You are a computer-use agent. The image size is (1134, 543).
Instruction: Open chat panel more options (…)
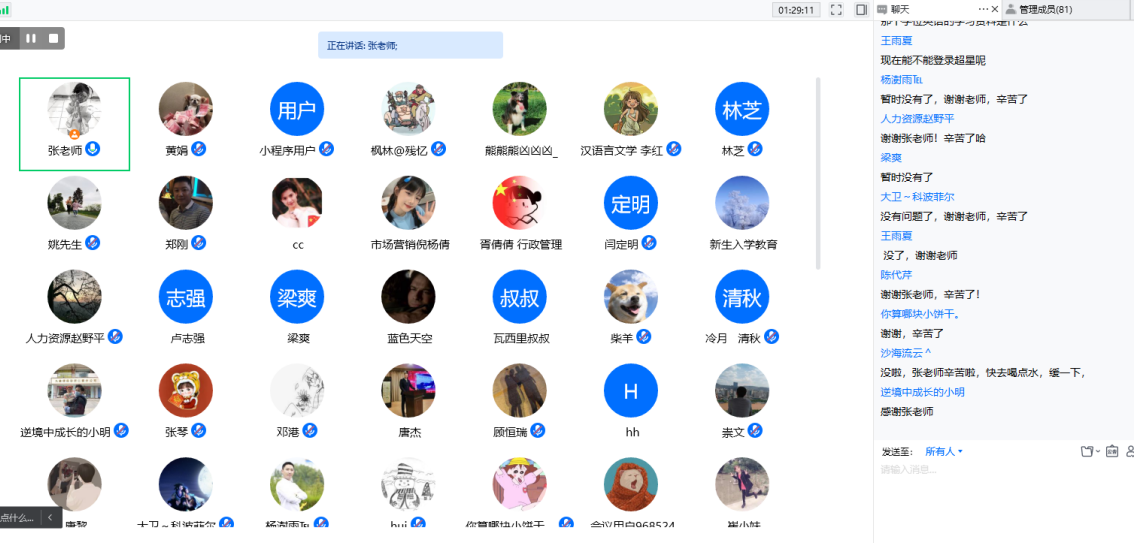(983, 9)
